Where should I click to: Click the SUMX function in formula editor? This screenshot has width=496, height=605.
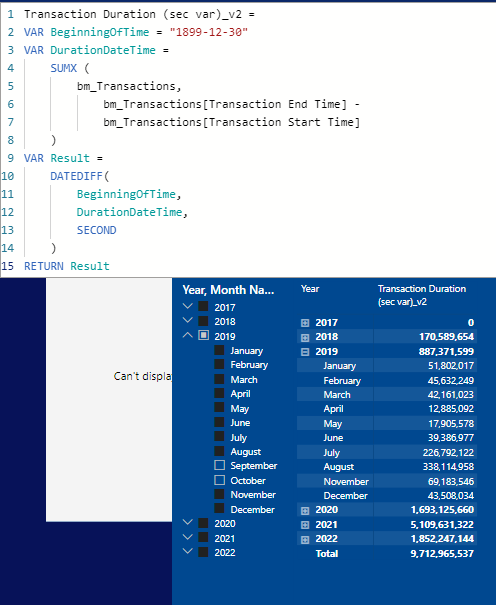pos(64,68)
